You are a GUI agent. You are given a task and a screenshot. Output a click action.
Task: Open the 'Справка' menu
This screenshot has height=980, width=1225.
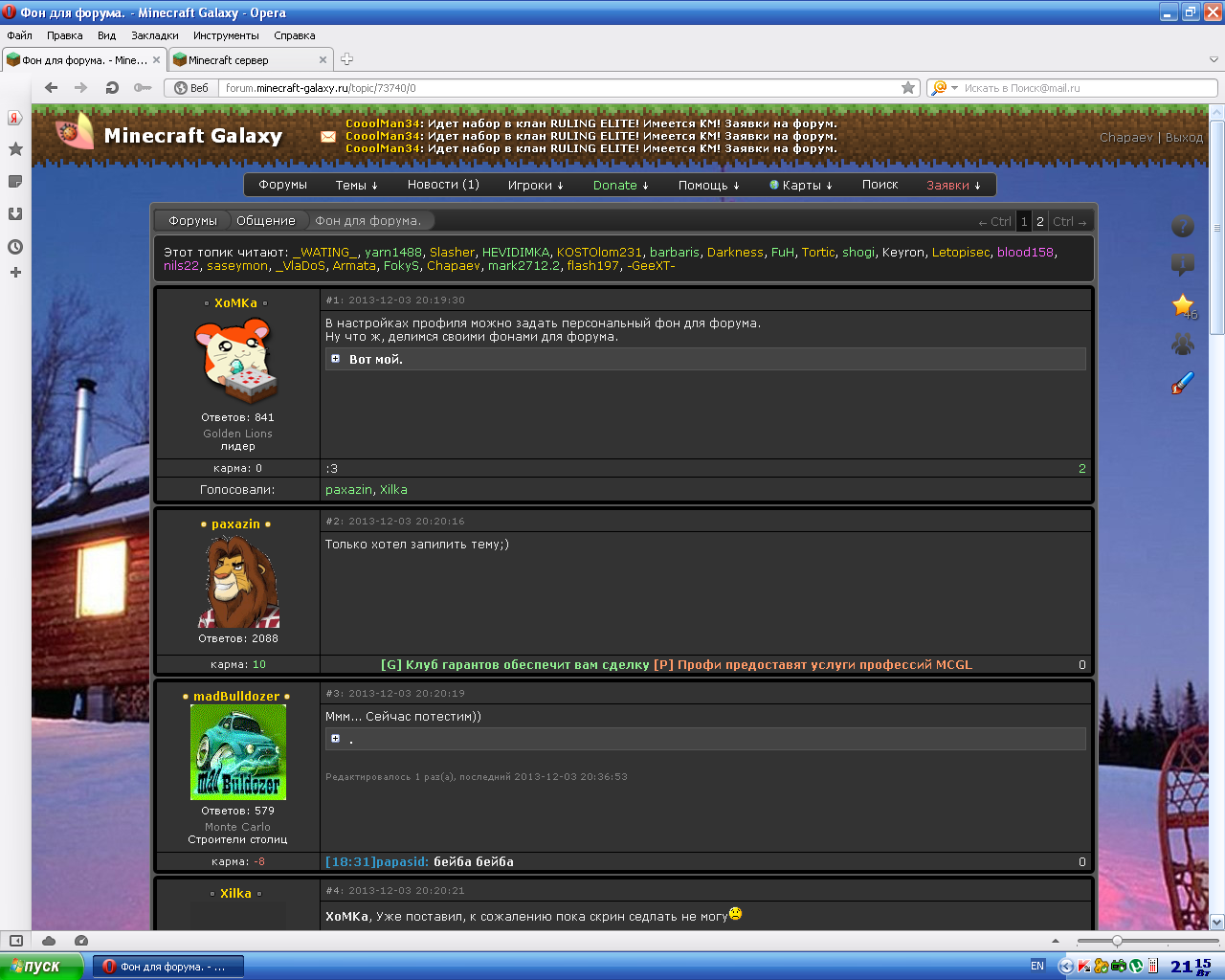tap(294, 35)
